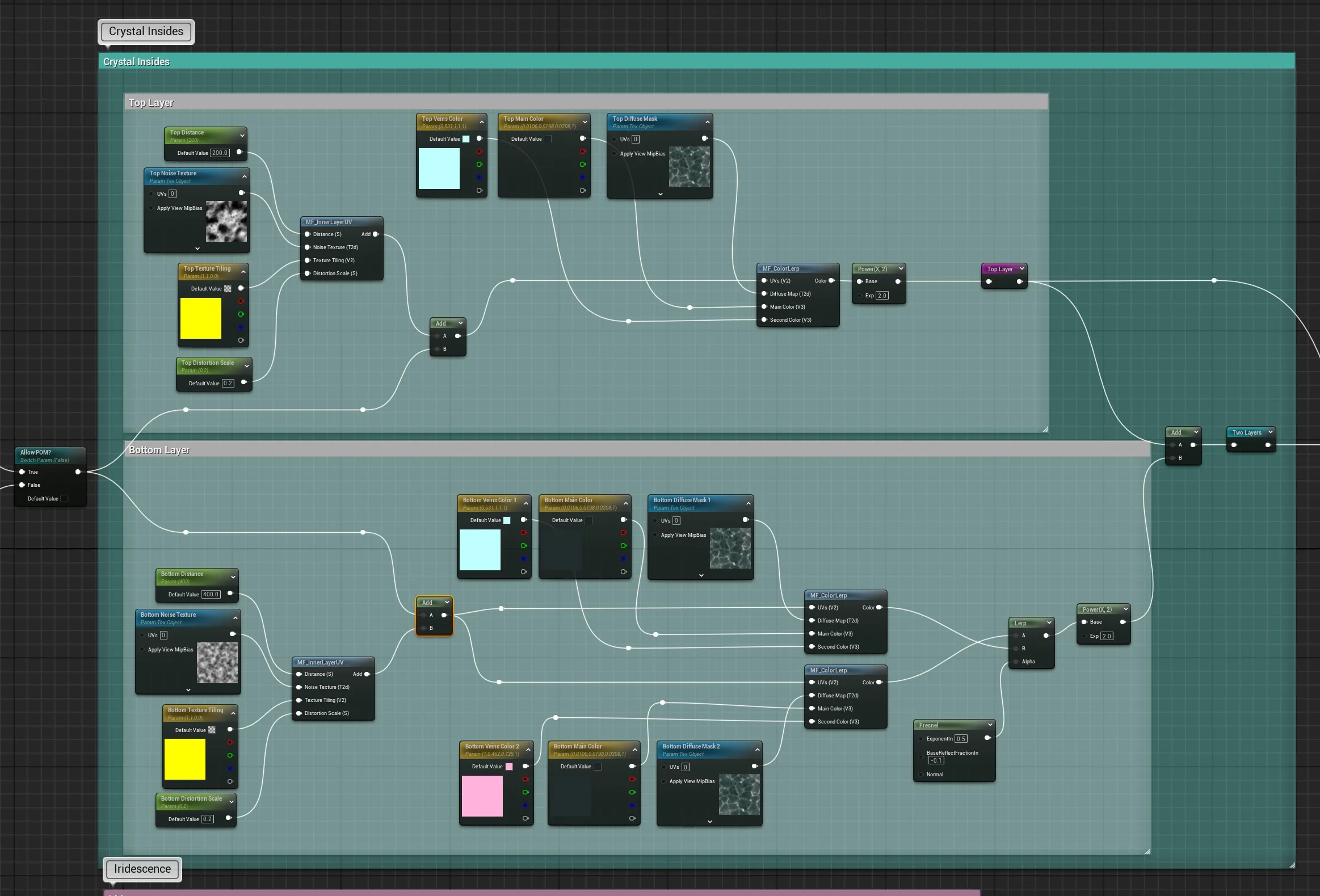Click the Top Distance default value field
The image size is (1320, 896).
pyautogui.click(x=220, y=153)
